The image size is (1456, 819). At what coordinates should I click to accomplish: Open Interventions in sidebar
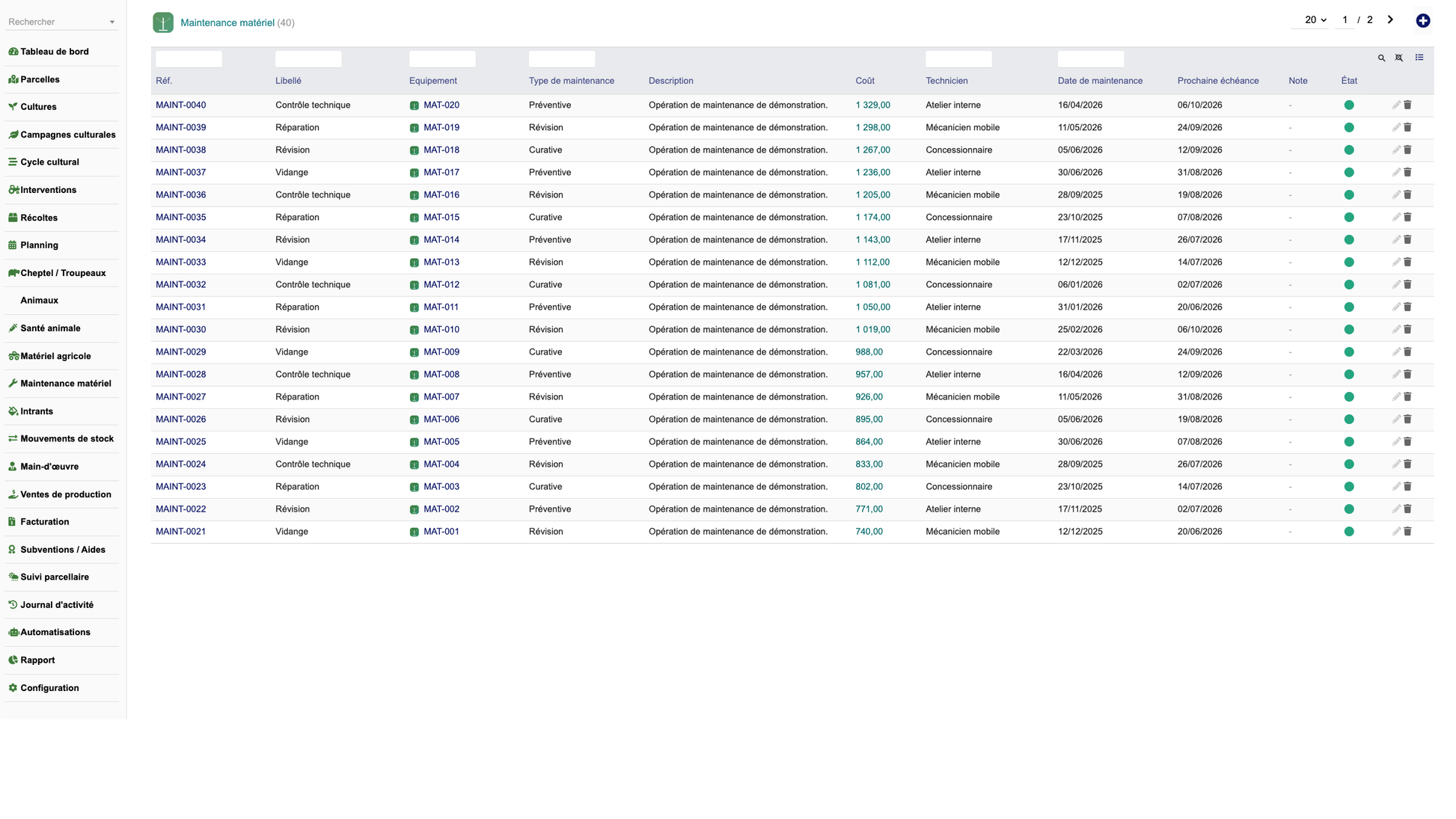click(x=48, y=190)
